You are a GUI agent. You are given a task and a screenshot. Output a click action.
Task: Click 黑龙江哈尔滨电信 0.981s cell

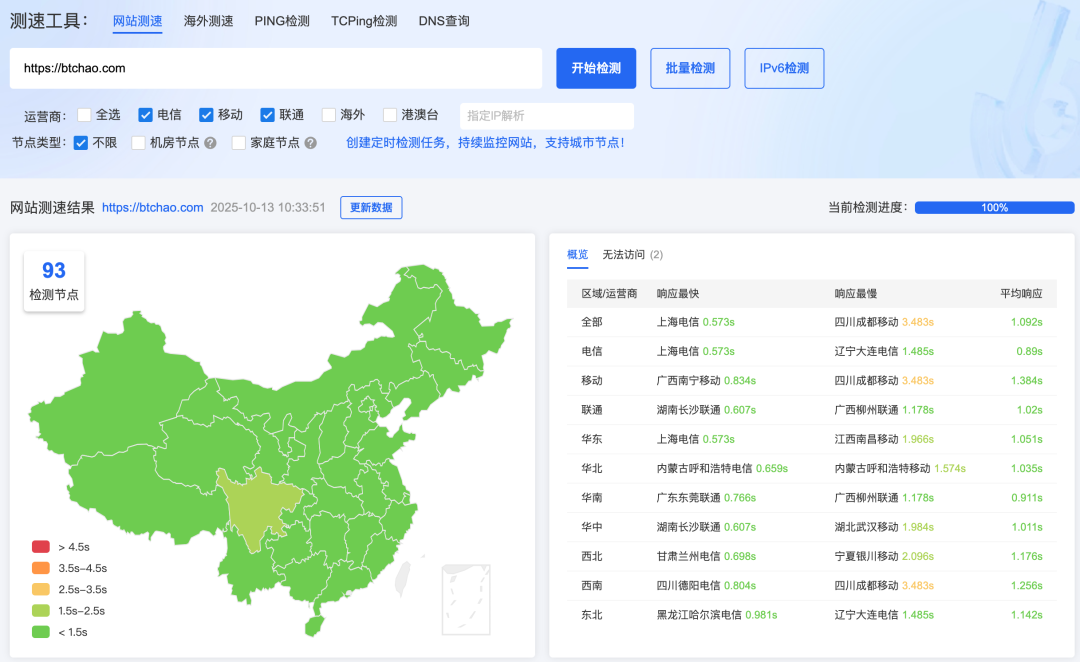point(716,614)
